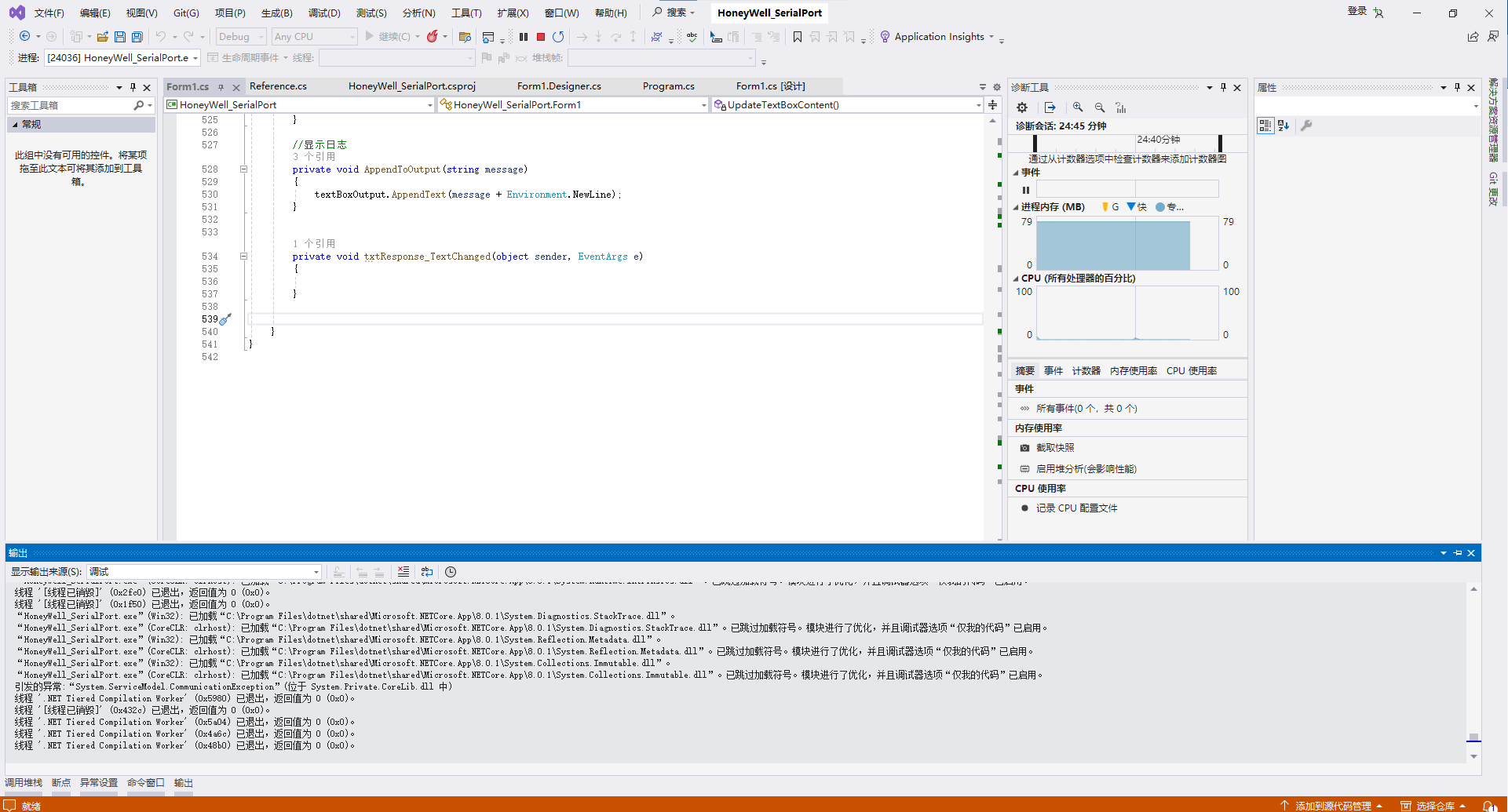Screen dimensions: 1508x812
Task: Click the Clear All icon in Output pane
Action: tap(403, 572)
